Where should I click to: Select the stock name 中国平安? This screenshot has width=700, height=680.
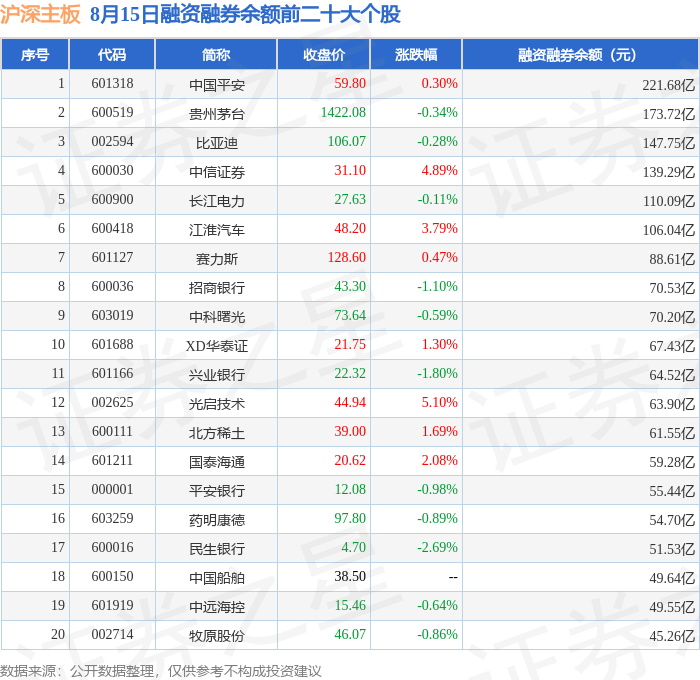click(217, 85)
